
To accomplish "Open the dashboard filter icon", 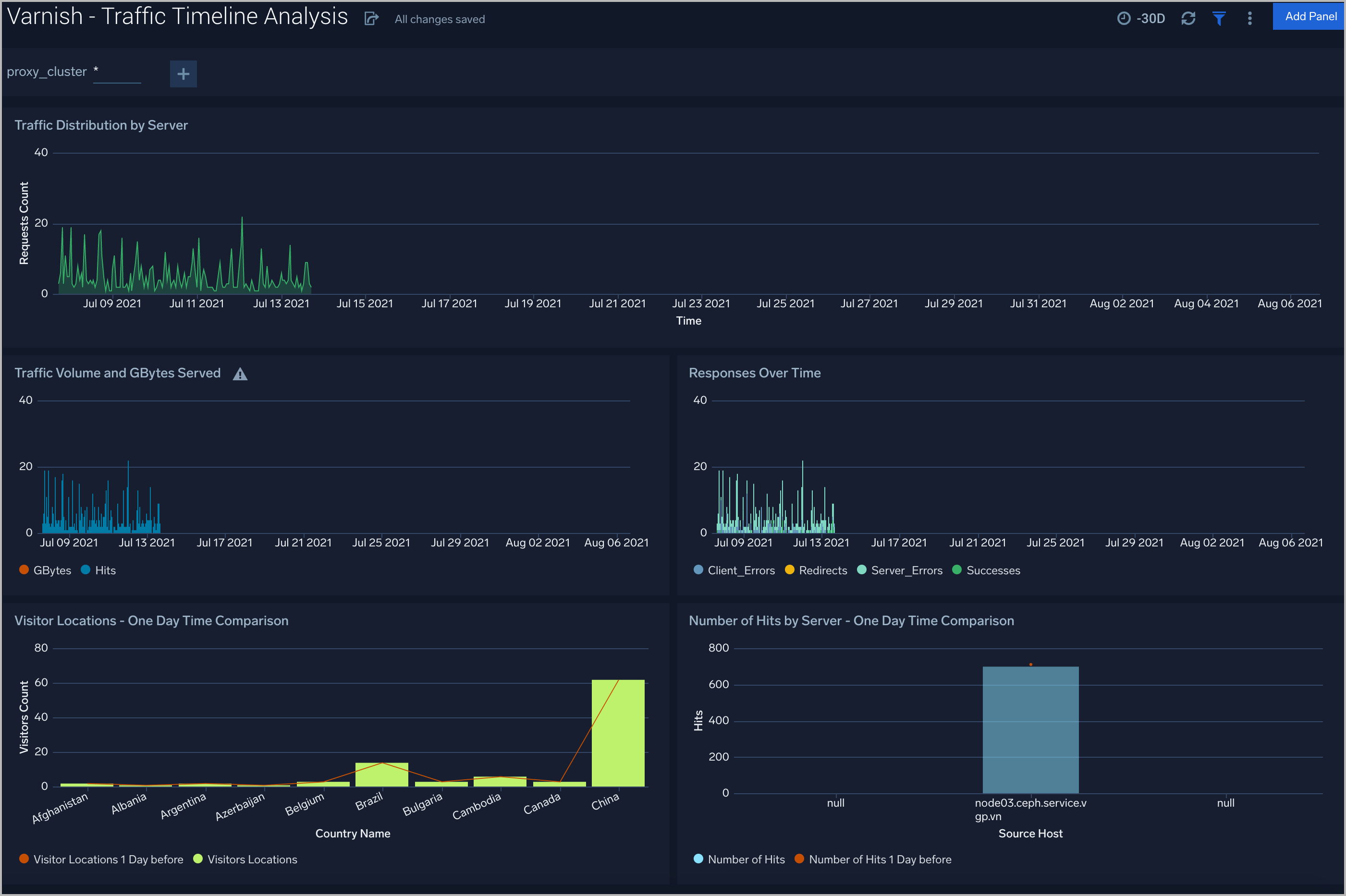I will point(1220,18).
